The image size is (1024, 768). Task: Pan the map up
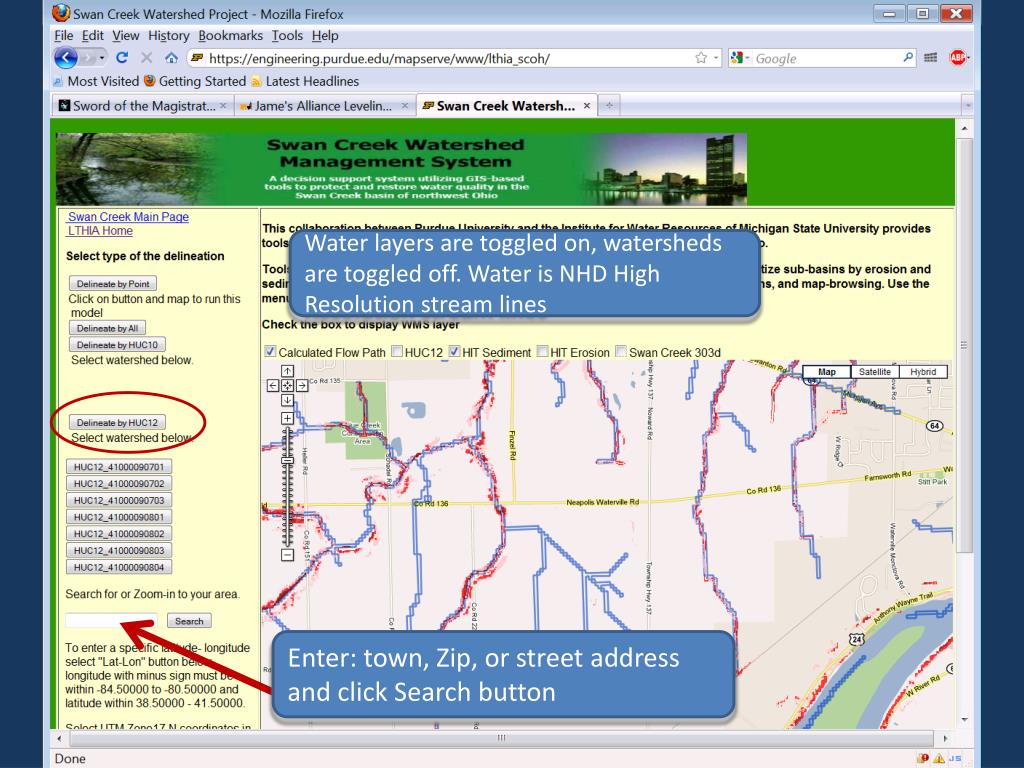click(x=287, y=371)
